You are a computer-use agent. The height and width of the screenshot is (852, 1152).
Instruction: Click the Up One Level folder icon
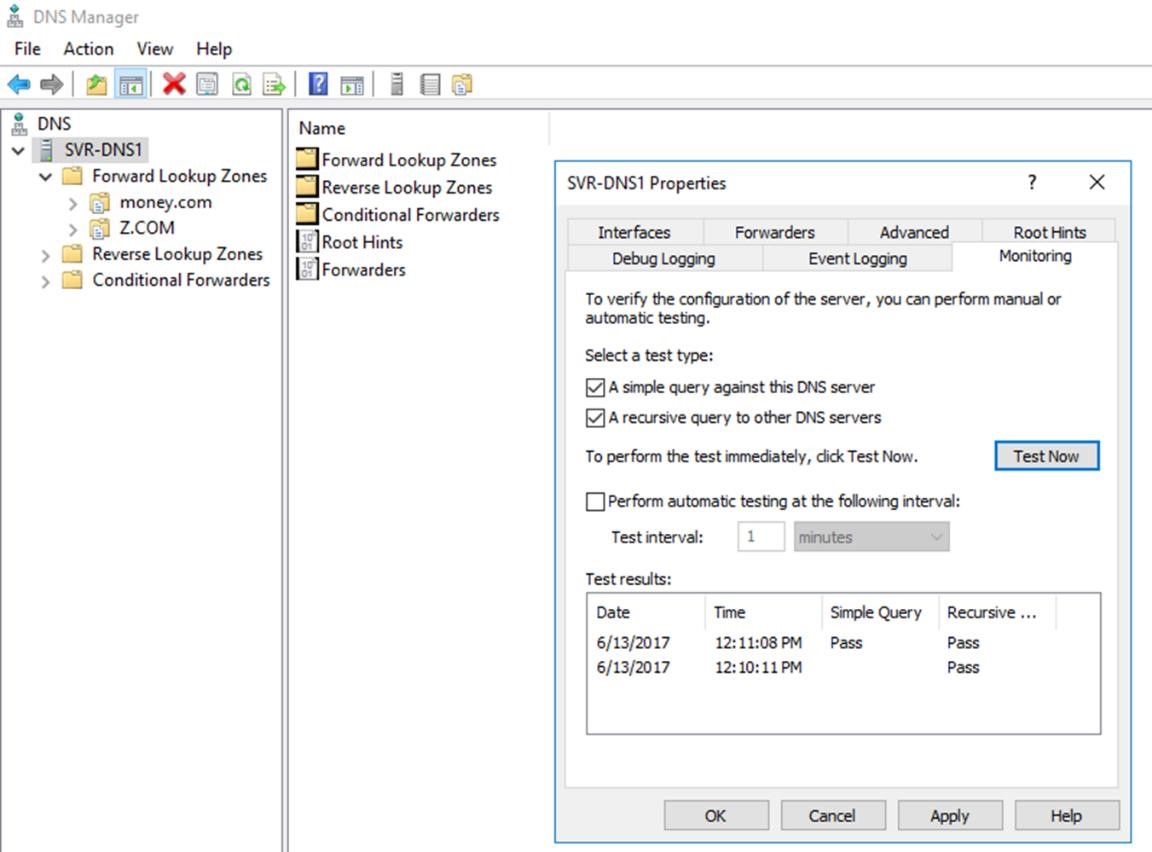click(x=96, y=85)
